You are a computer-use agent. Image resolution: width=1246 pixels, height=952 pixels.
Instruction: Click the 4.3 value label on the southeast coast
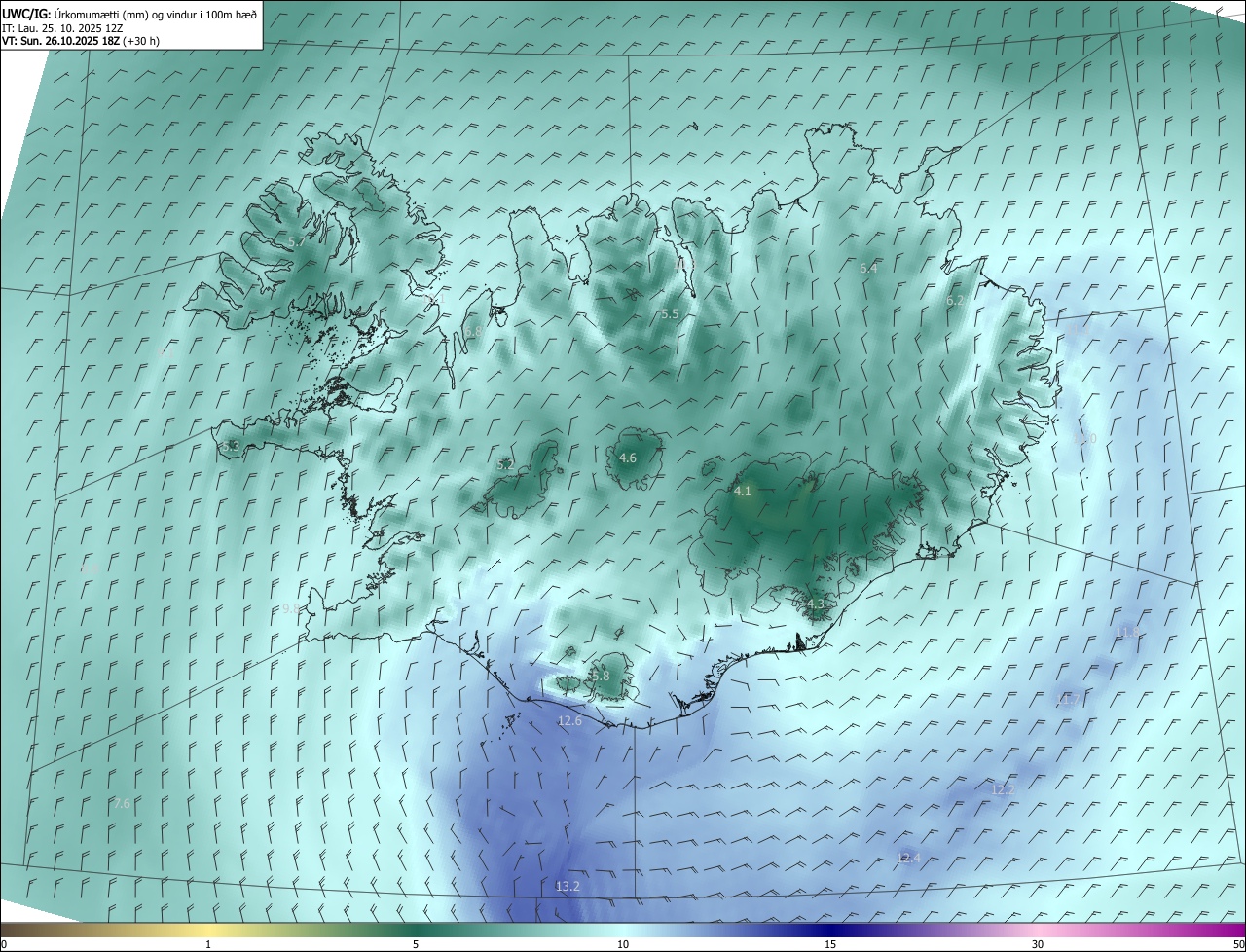tap(816, 604)
